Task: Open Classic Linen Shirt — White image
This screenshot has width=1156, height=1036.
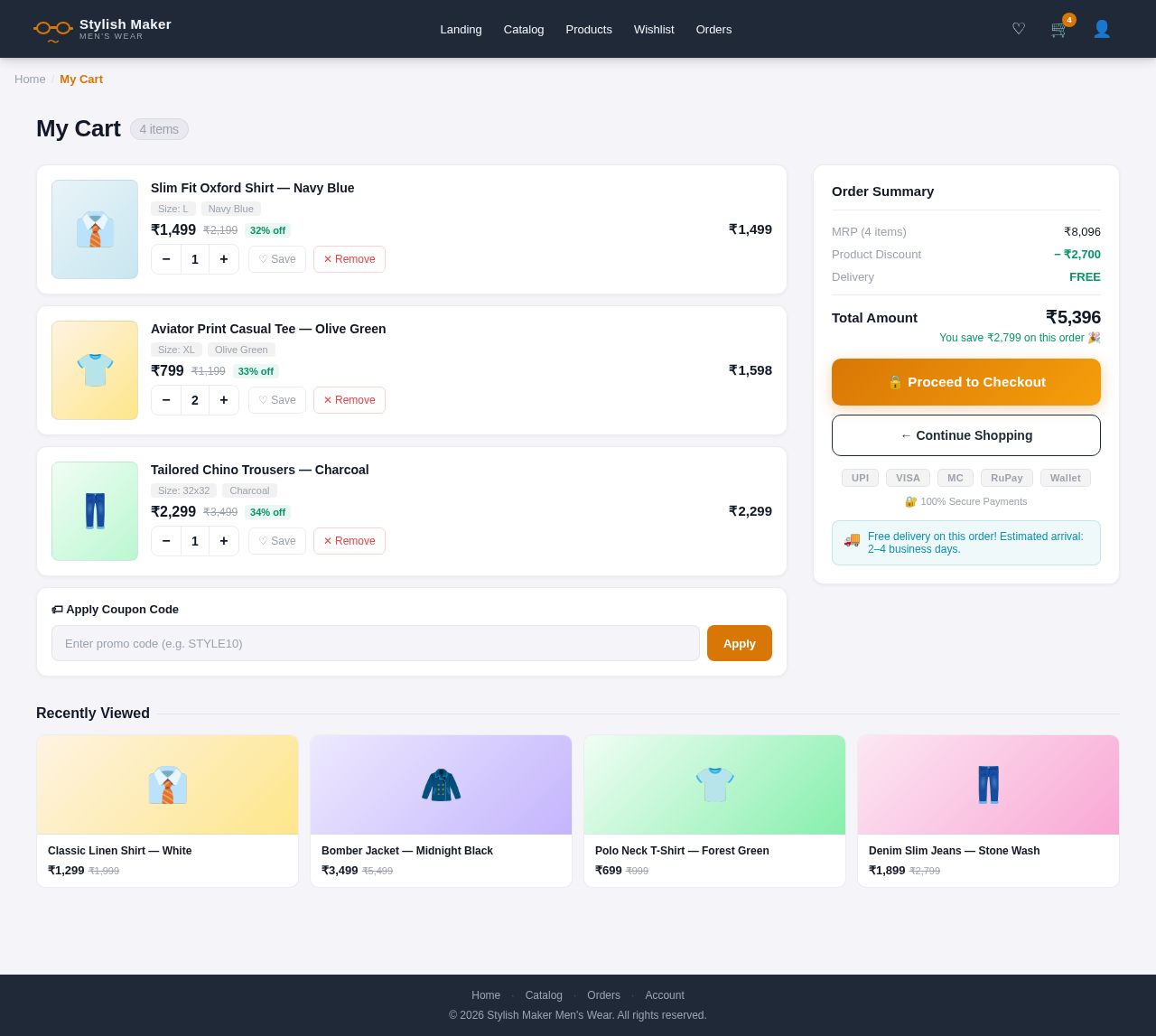Action: tap(167, 785)
